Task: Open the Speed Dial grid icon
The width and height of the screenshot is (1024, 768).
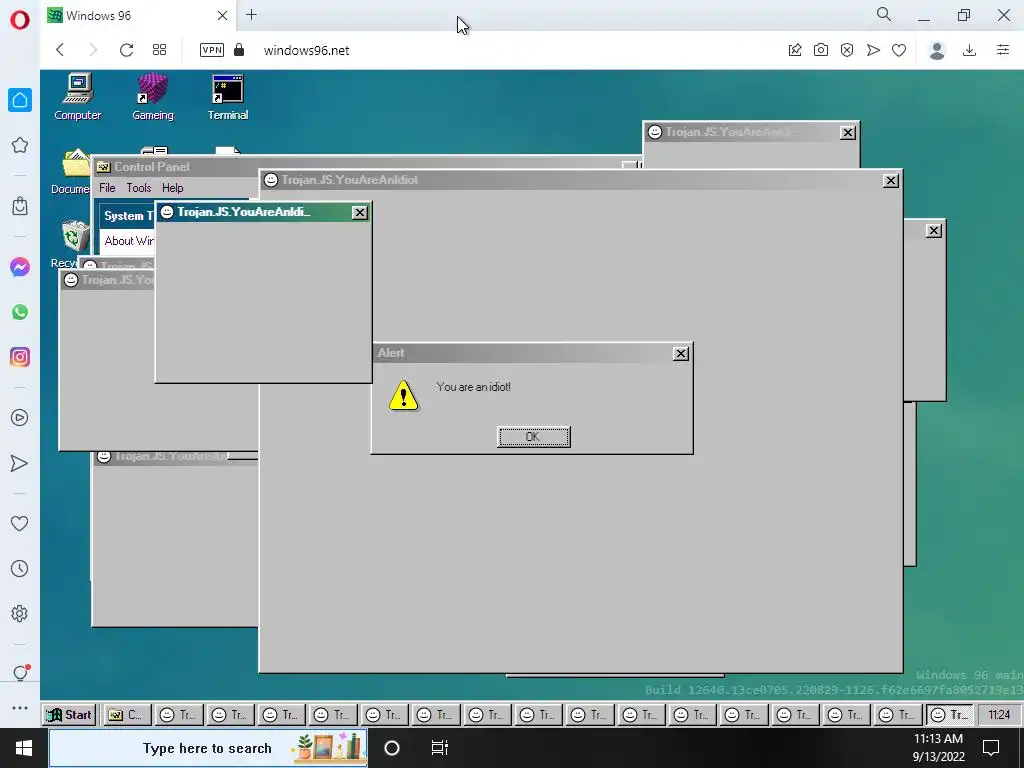Action: pos(159,50)
